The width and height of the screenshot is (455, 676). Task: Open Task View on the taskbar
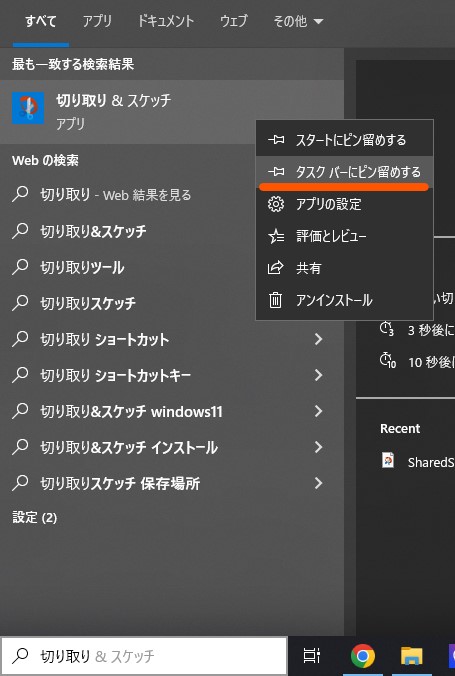tap(311, 655)
